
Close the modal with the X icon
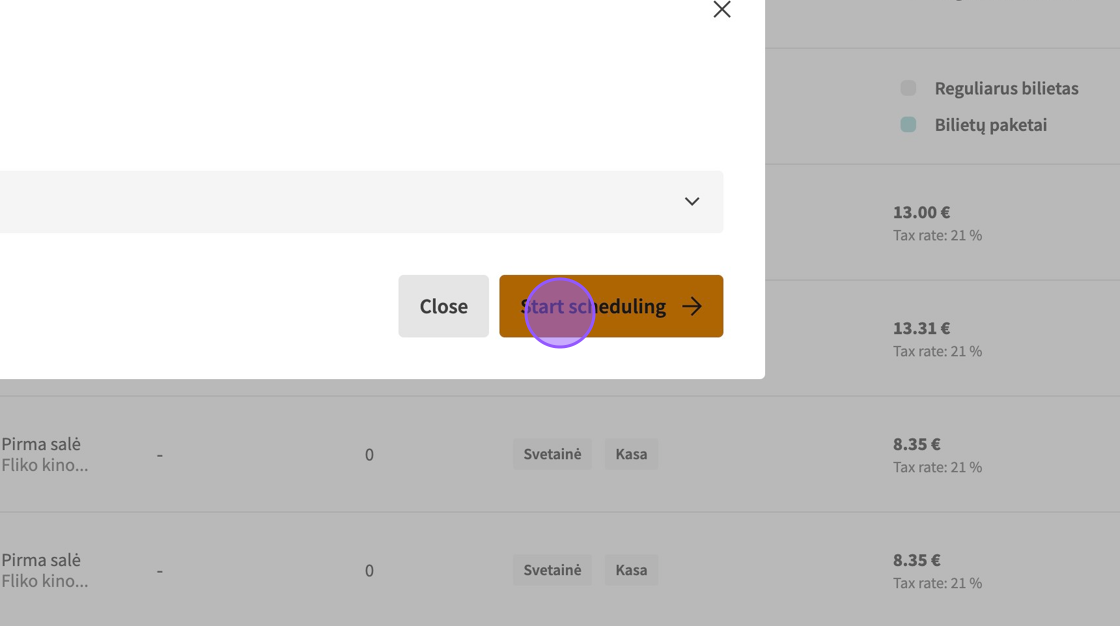click(721, 9)
